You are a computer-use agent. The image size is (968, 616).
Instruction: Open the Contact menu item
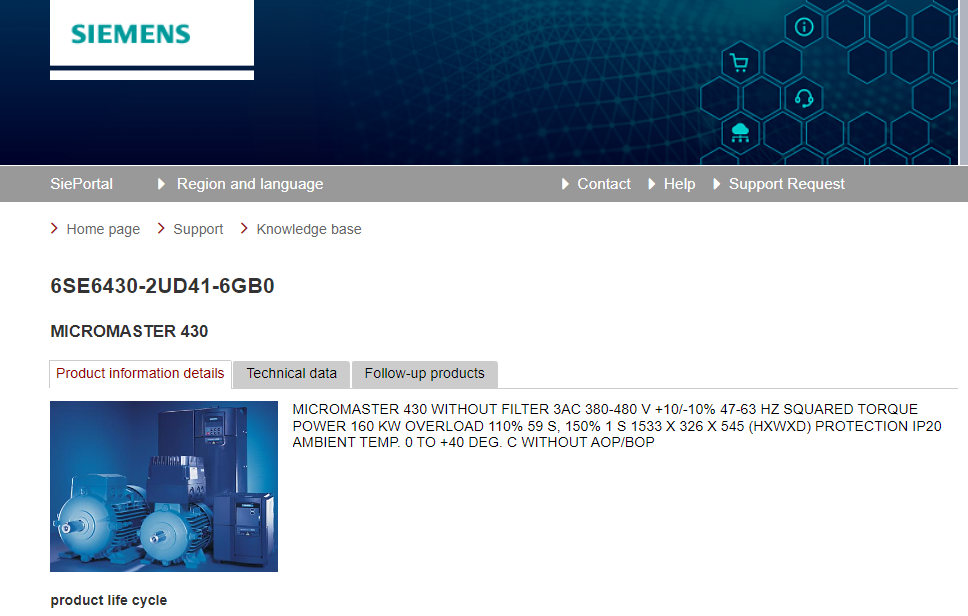pos(604,184)
